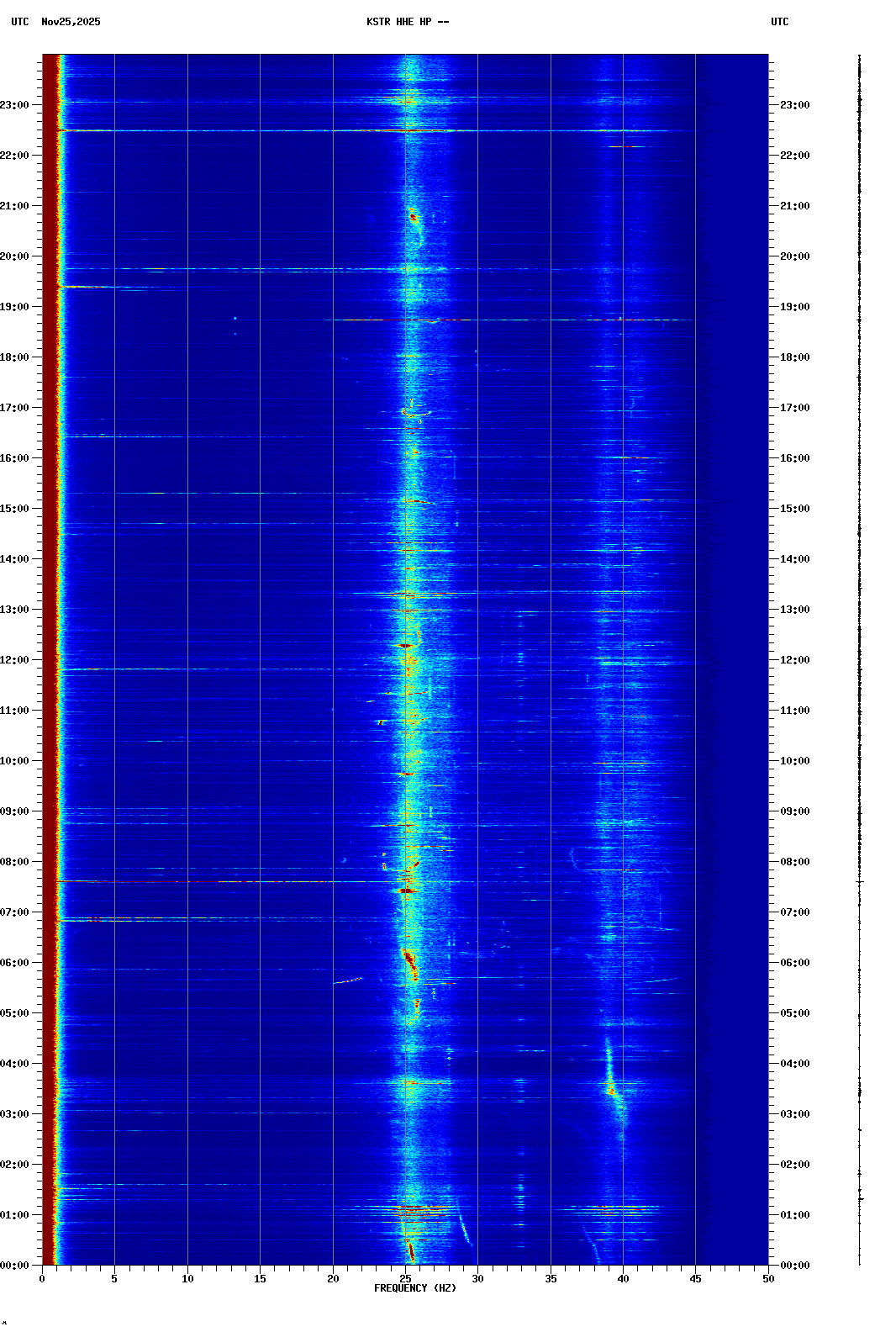896x1332 pixels.
Task: Click the 50 tick on frequency axis
Action: [x=768, y=1278]
